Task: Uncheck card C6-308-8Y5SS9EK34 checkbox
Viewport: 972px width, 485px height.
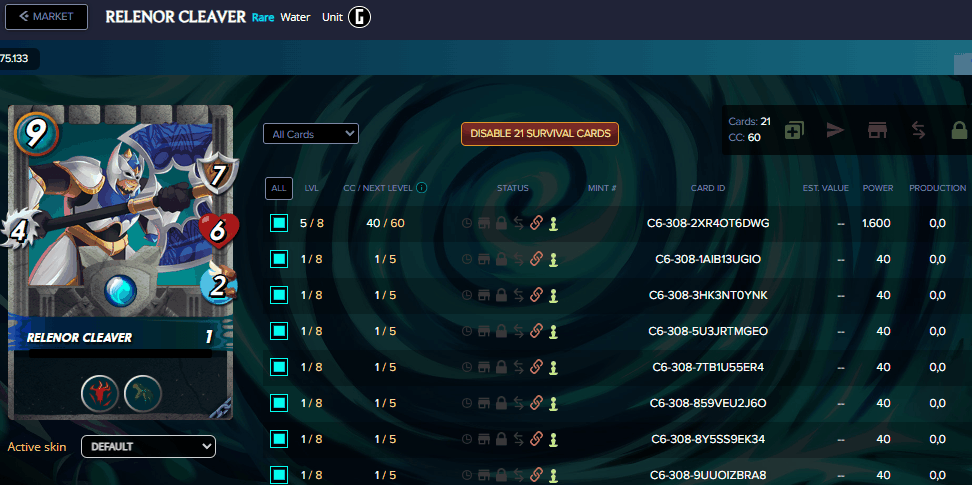Action: click(x=279, y=439)
